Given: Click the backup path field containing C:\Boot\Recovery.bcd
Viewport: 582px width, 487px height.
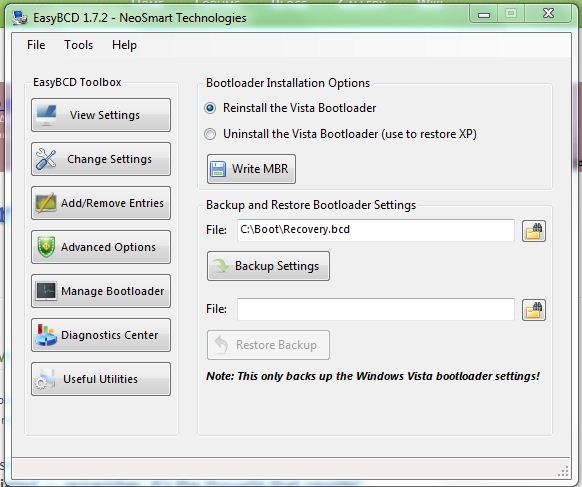Looking at the screenshot, I should pos(376,230).
